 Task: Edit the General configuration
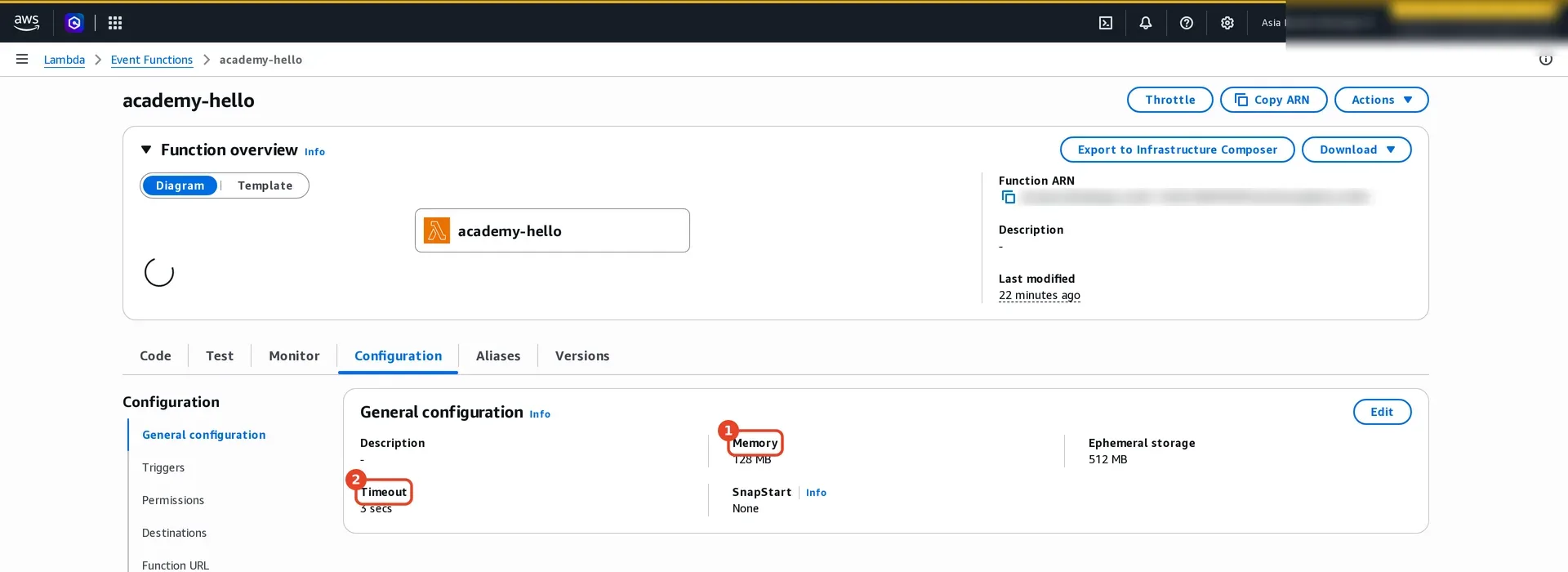[1382, 412]
